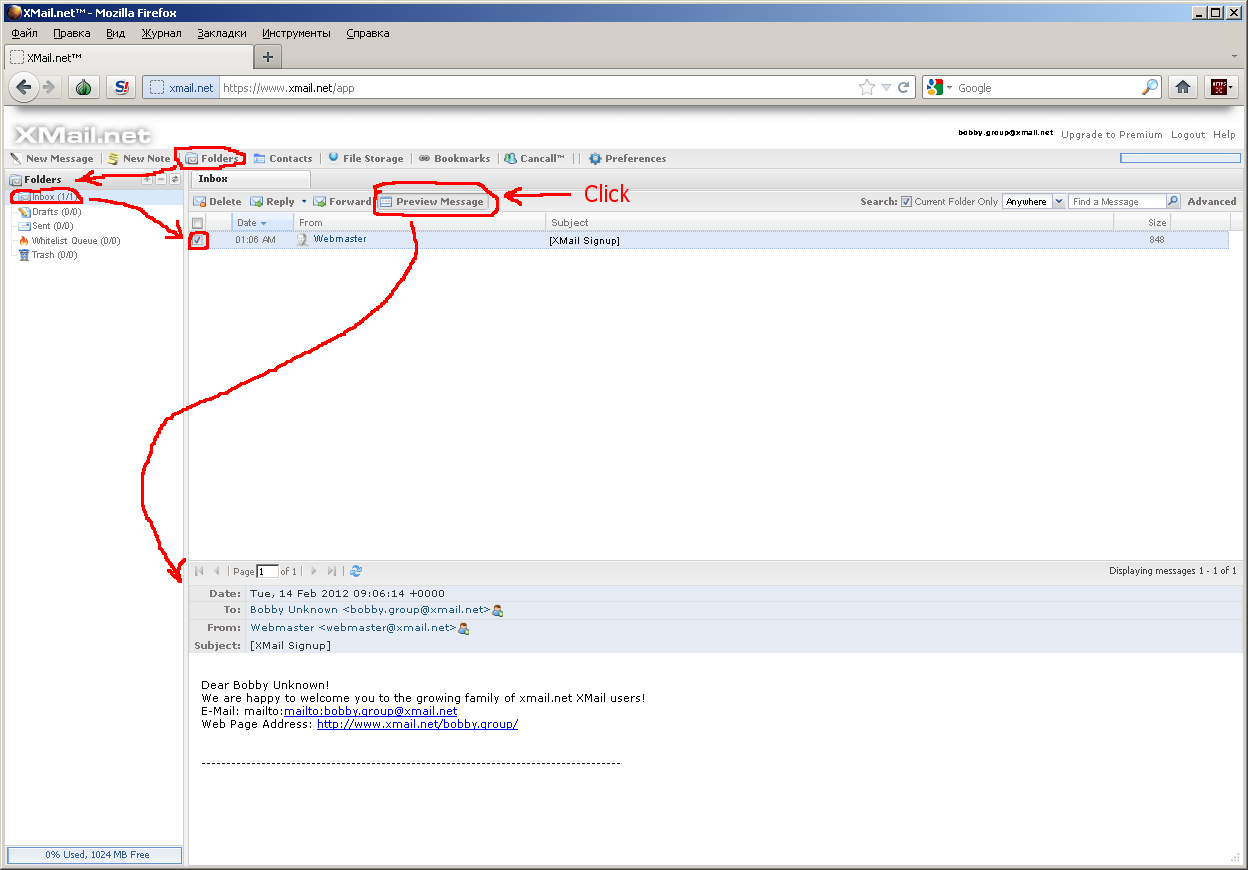Open the Firefox Home page button

click(x=1183, y=87)
